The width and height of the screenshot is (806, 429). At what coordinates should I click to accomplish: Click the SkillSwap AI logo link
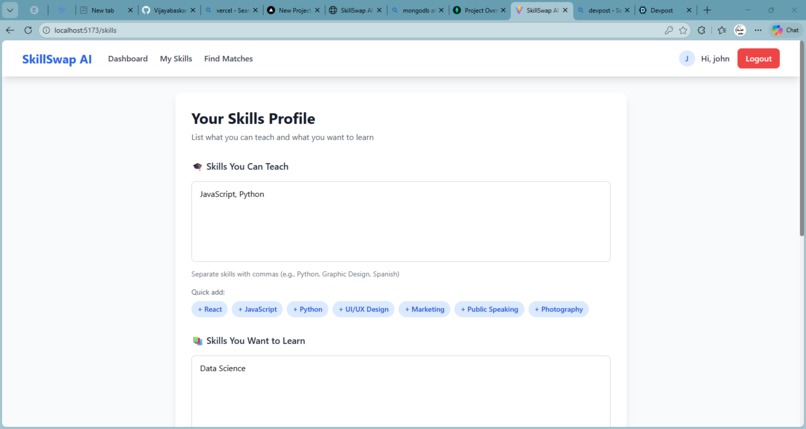[x=57, y=59]
